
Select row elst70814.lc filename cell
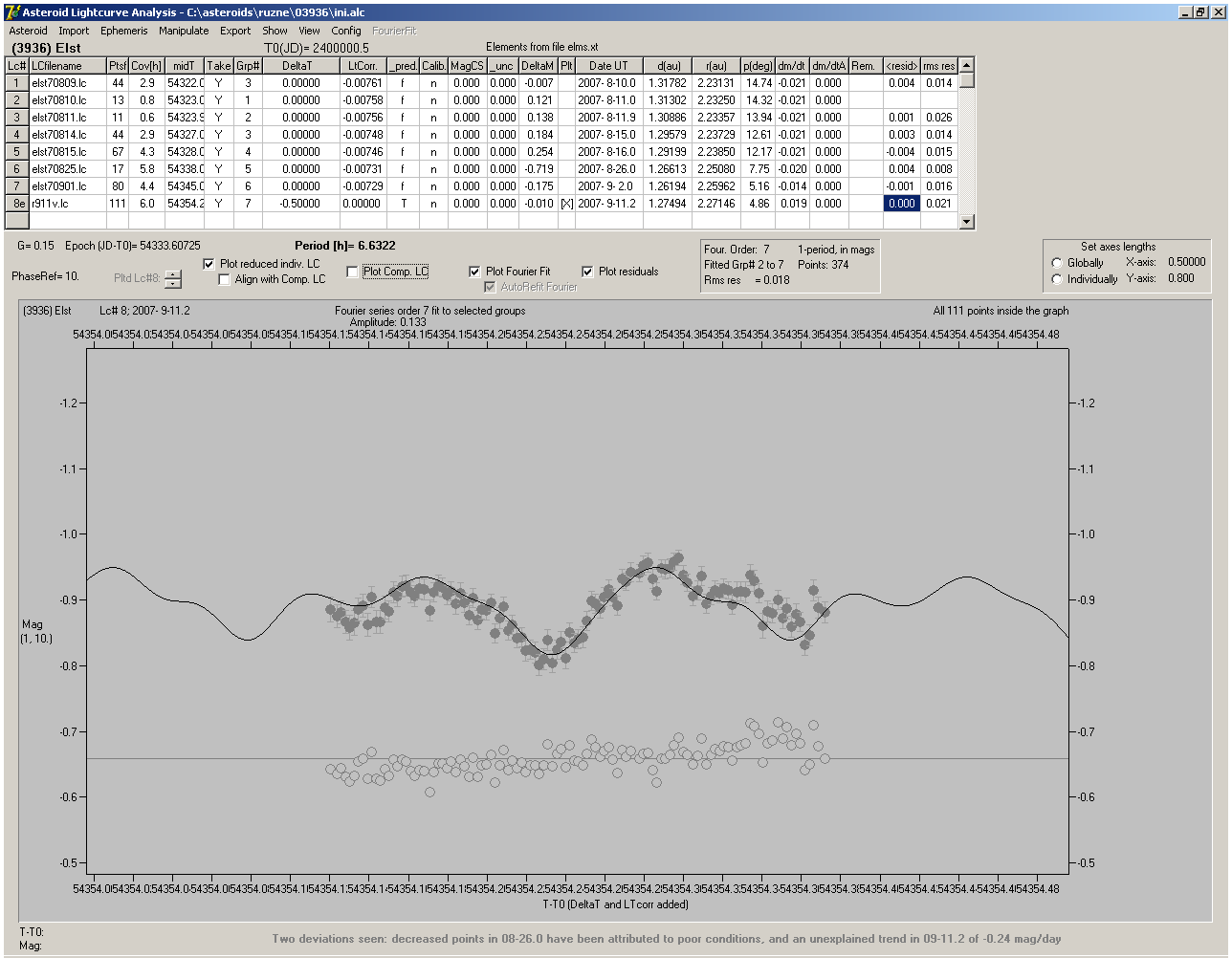coord(68,135)
